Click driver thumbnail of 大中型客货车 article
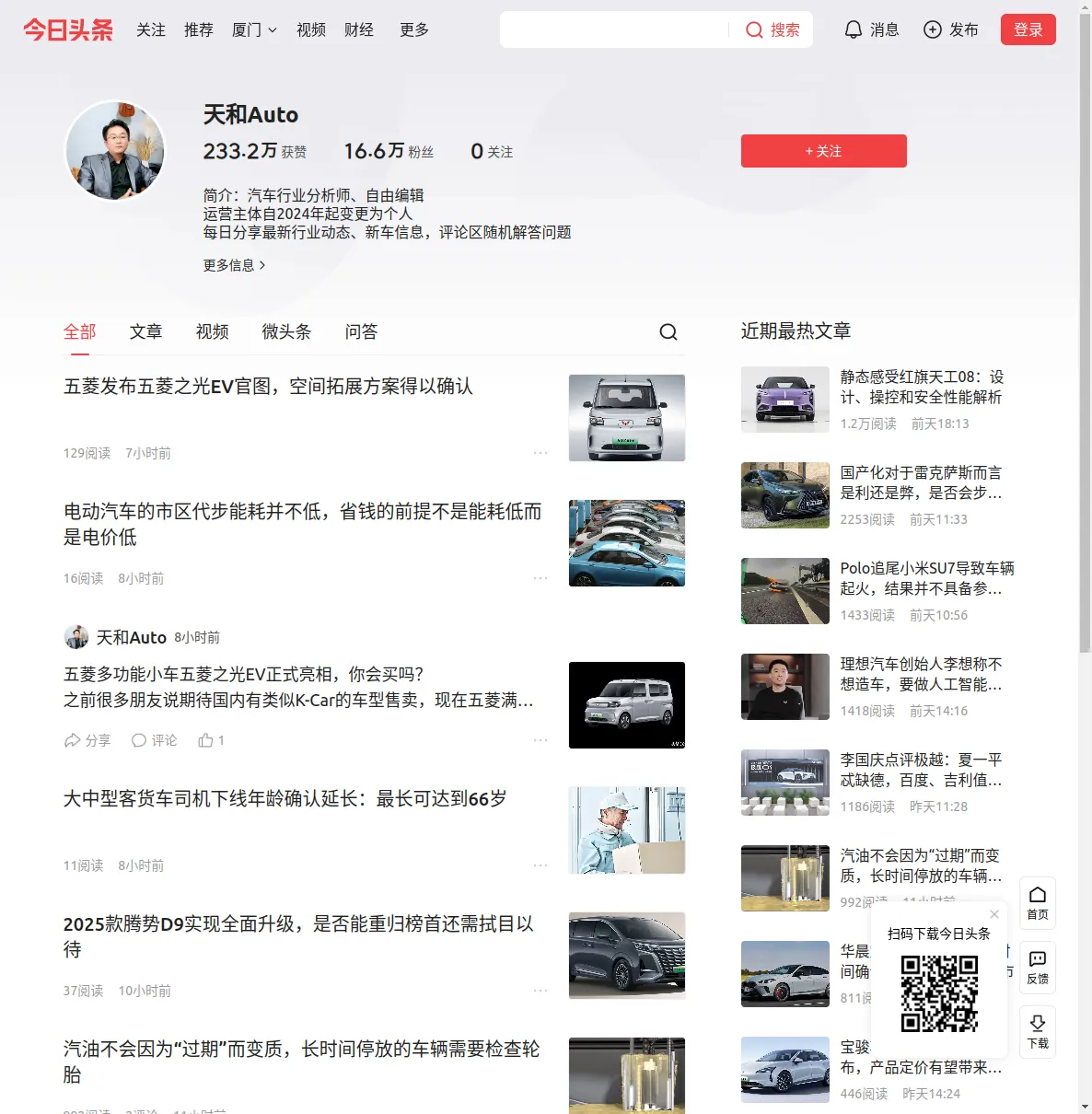The image size is (1092, 1114). pos(627,830)
